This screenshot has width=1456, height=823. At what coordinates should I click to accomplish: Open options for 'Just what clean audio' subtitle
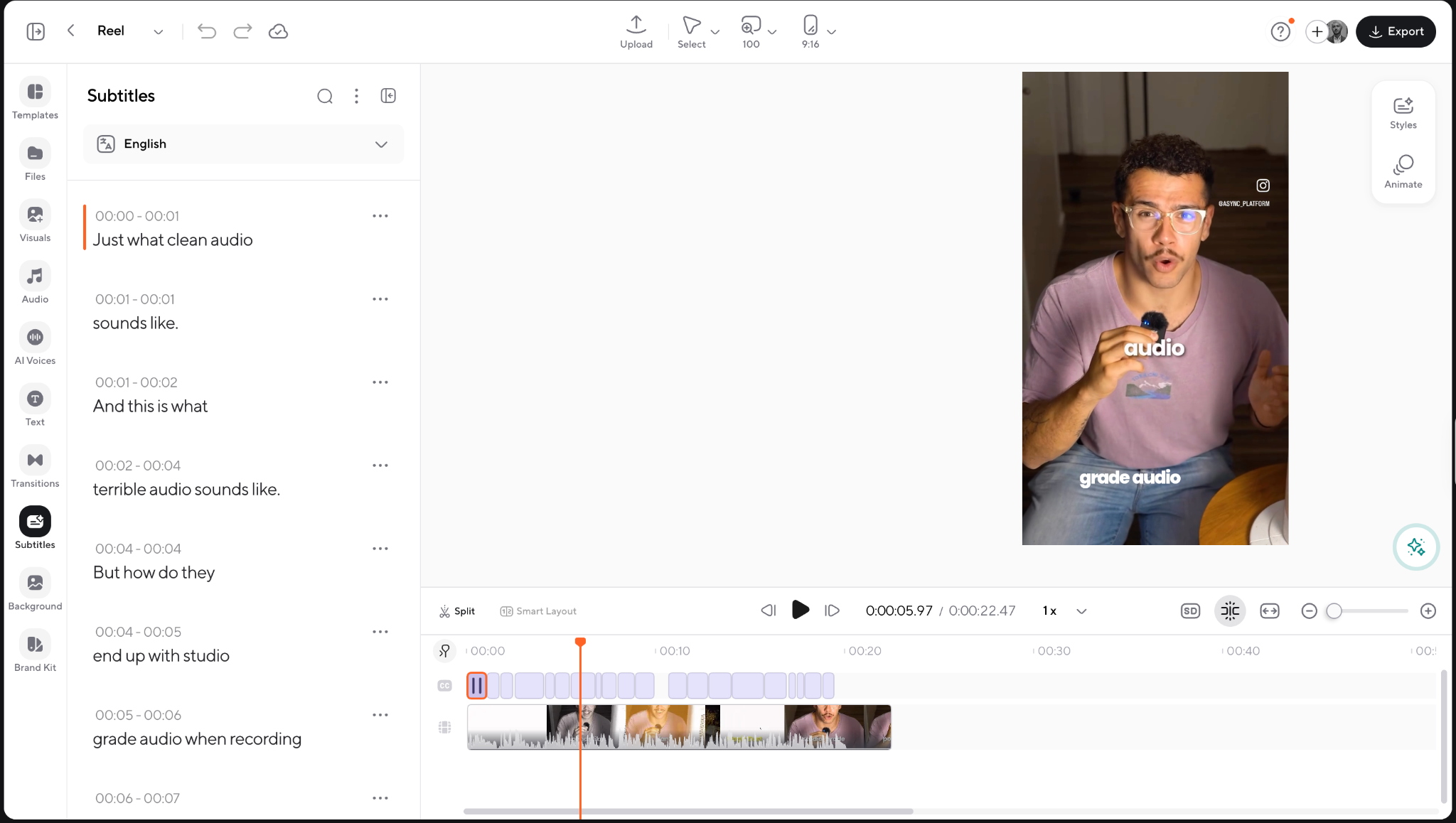coord(380,216)
